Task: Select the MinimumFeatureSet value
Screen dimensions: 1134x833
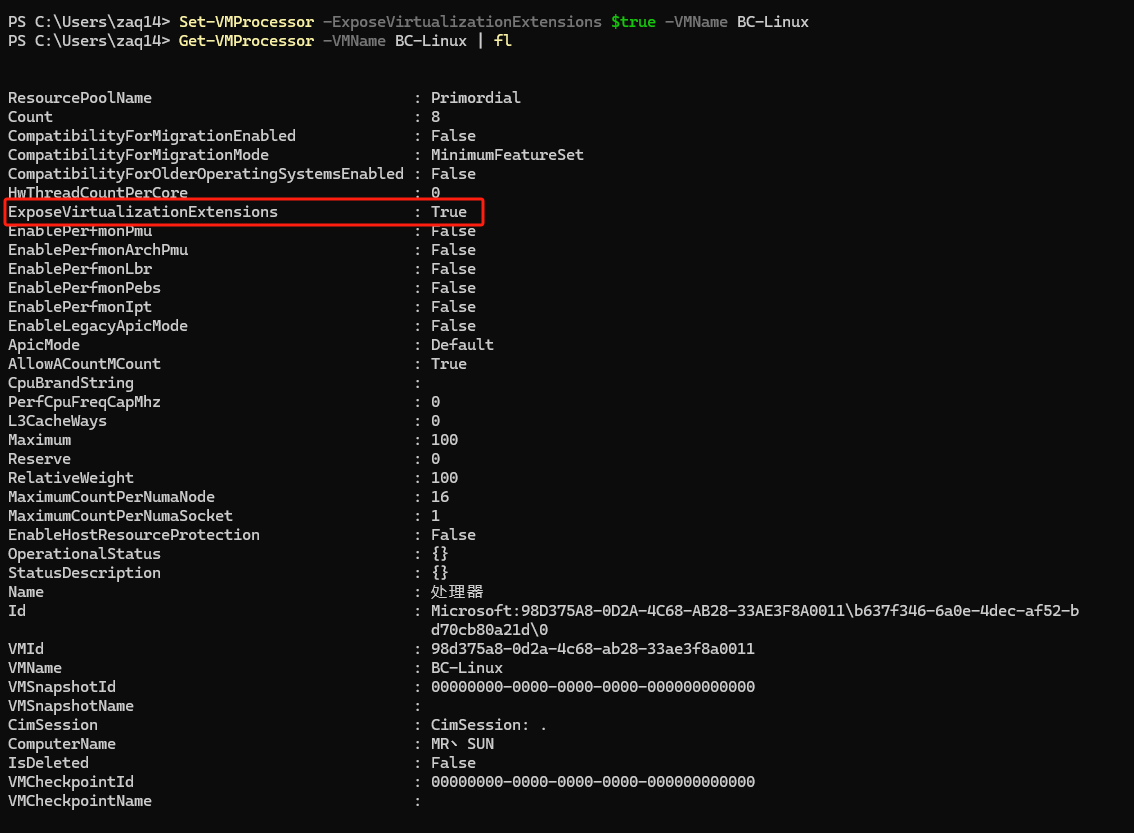Action: pos(507,155)
